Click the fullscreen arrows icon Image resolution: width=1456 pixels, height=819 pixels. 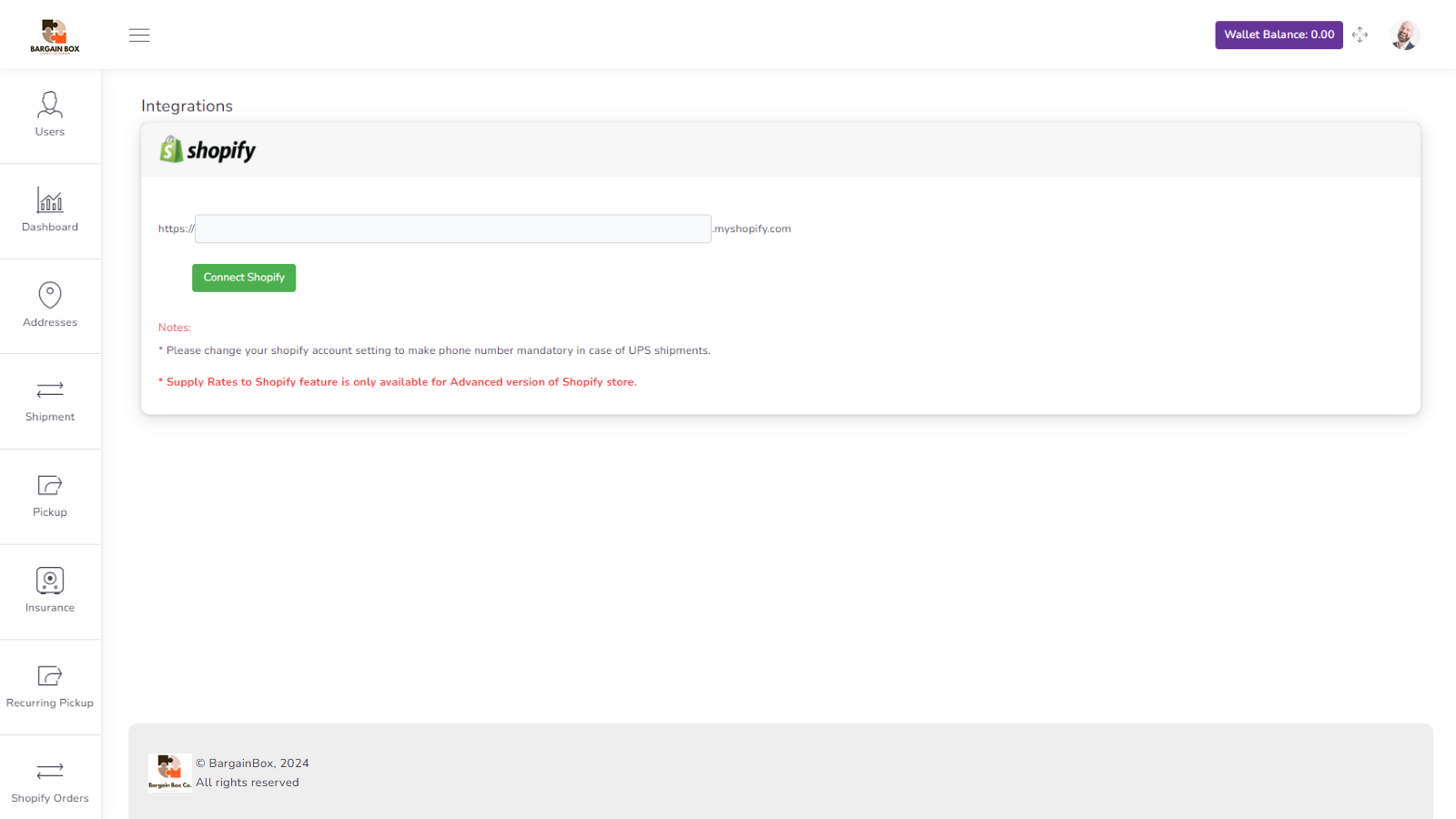[1360, 35]
